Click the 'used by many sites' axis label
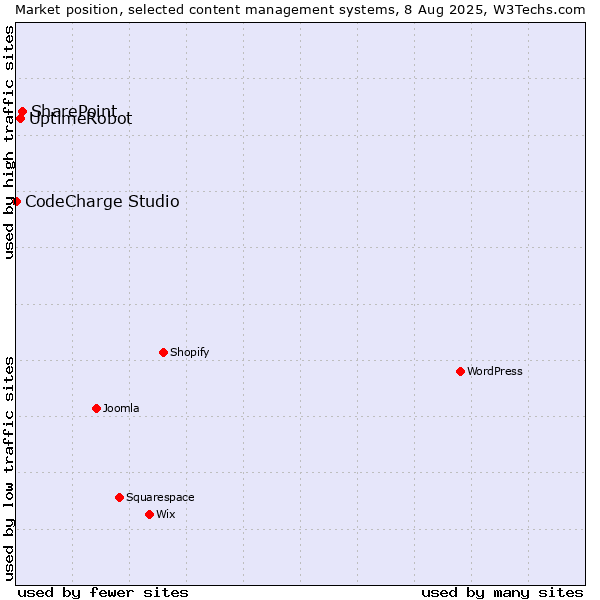The width and height of the screenshot is (600, 600). (x=502, y=593)
